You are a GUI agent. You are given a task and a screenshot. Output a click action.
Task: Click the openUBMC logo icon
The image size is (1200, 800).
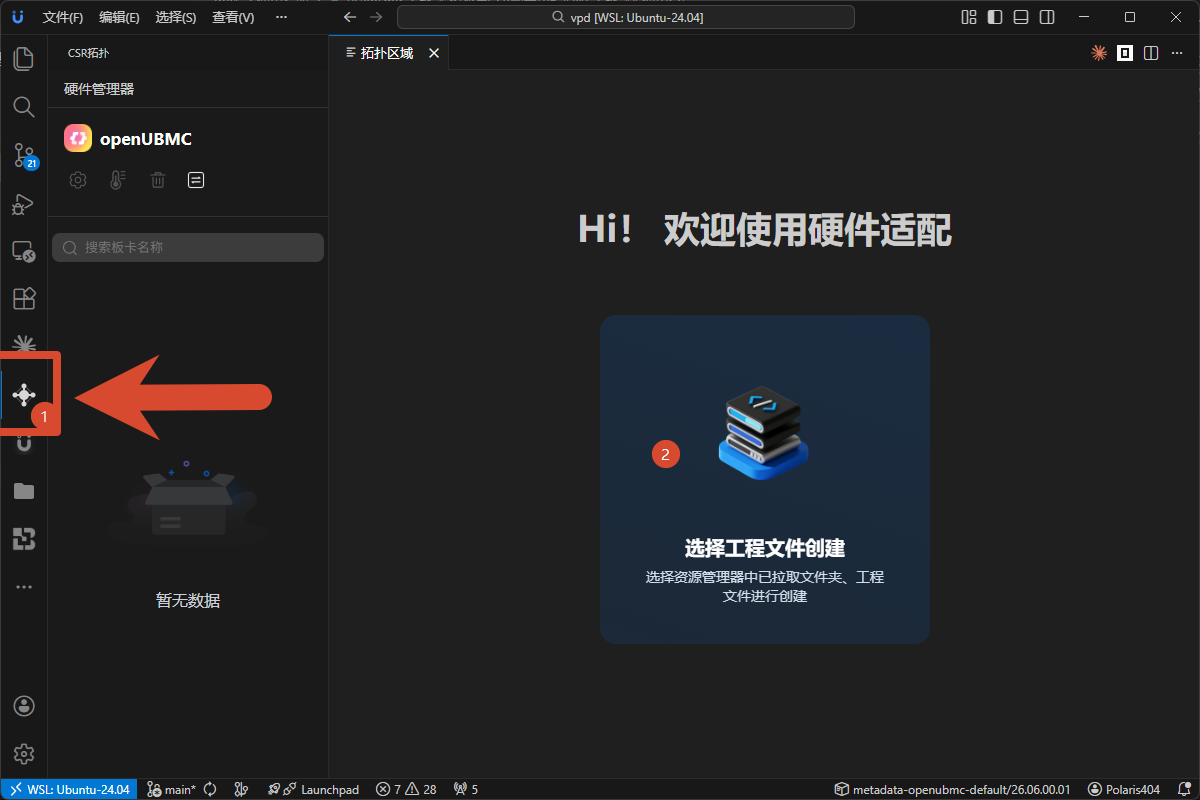78,139
